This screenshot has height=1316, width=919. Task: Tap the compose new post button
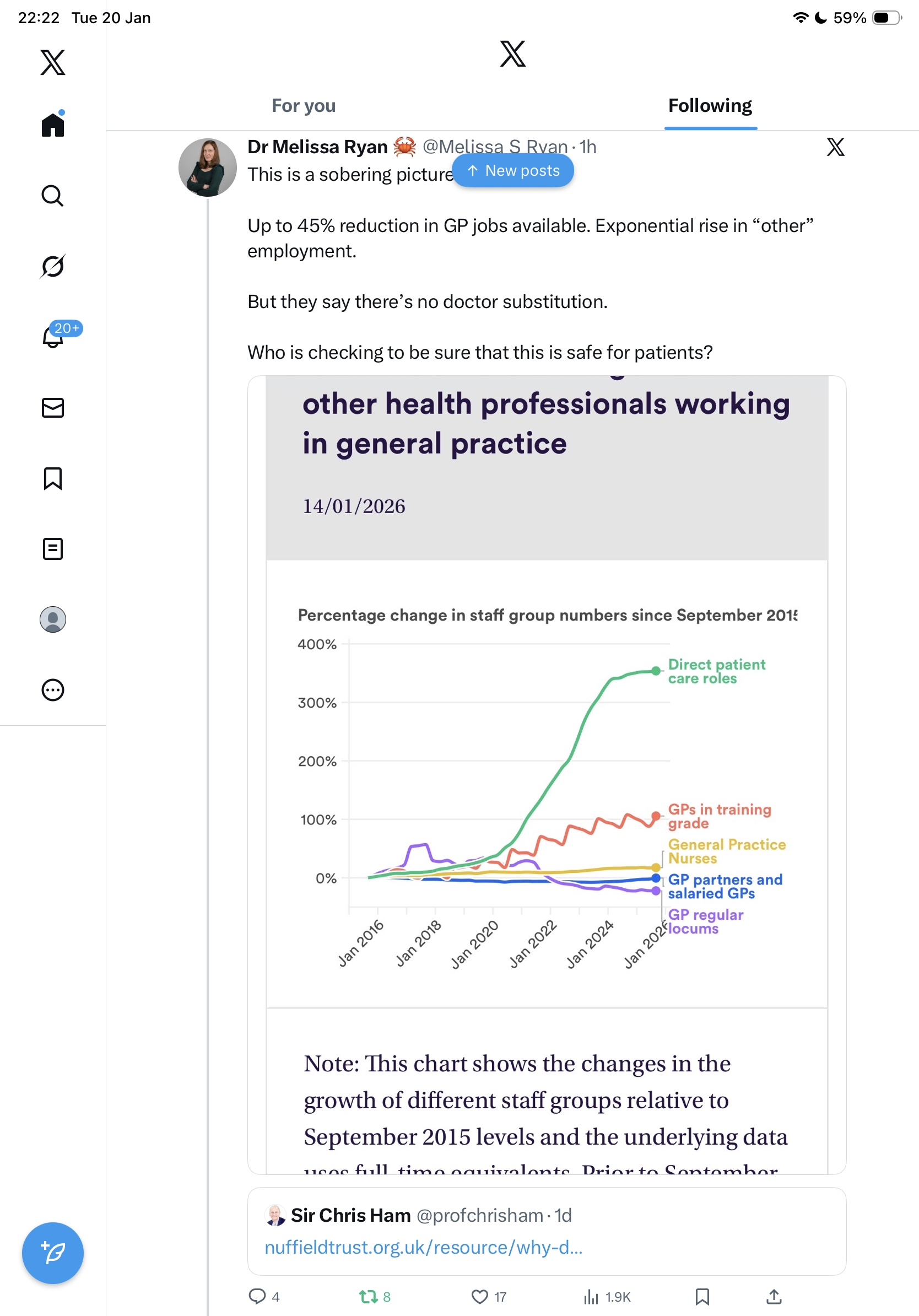(x=52, y=1253)
